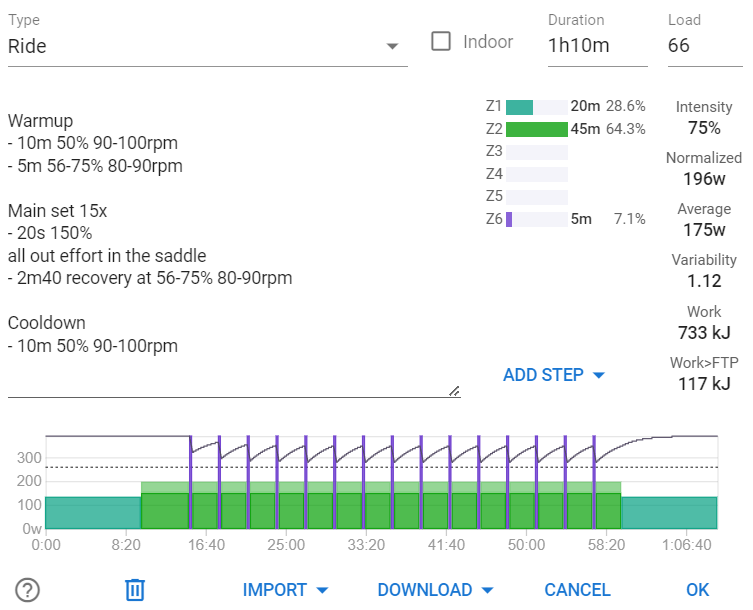Viewport: 753px width, 610px height.
Task: Edit the Load field value 66
Action: [704, 46]
